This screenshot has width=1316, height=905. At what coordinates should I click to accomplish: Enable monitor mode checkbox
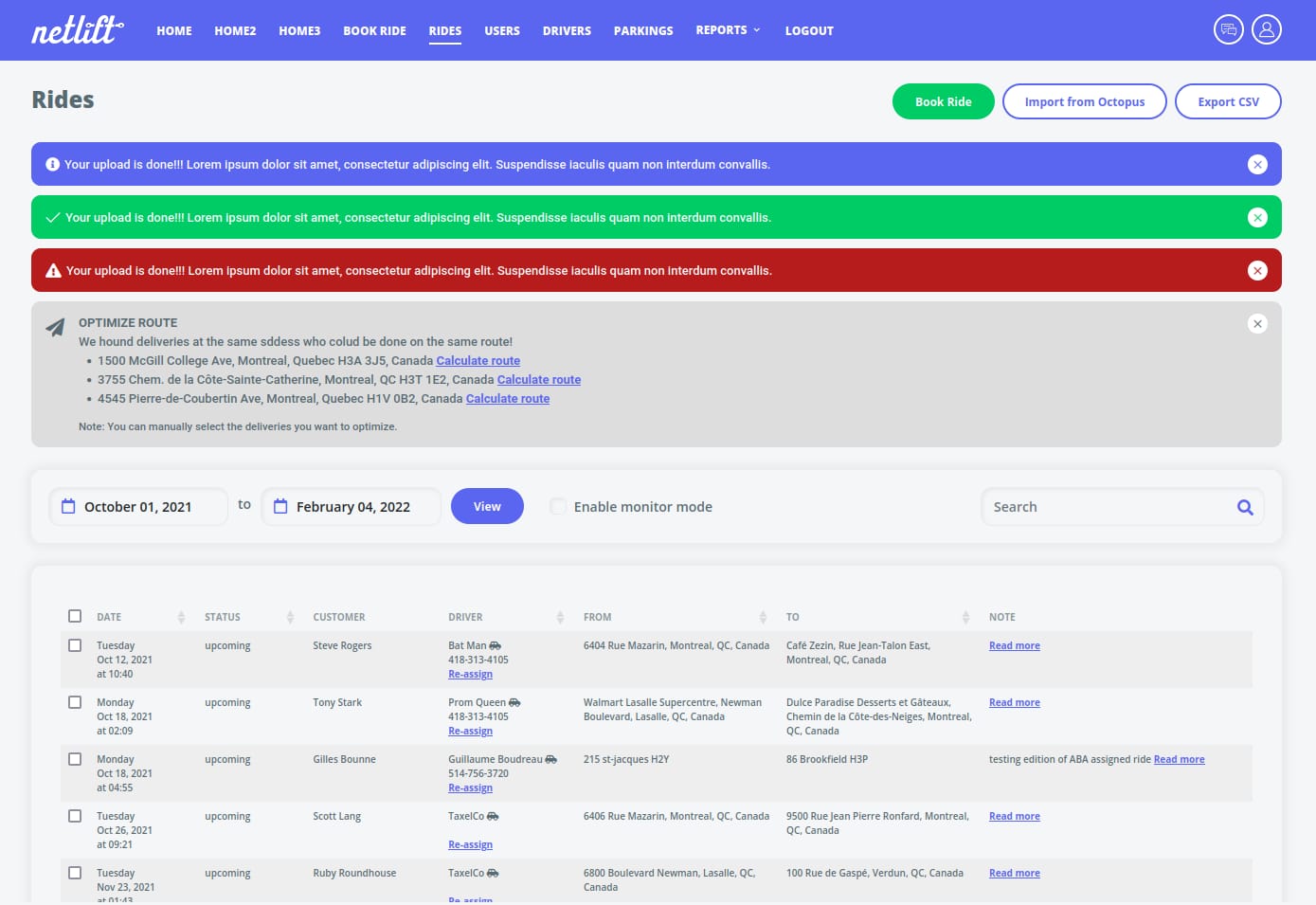(x=558, y=506)
